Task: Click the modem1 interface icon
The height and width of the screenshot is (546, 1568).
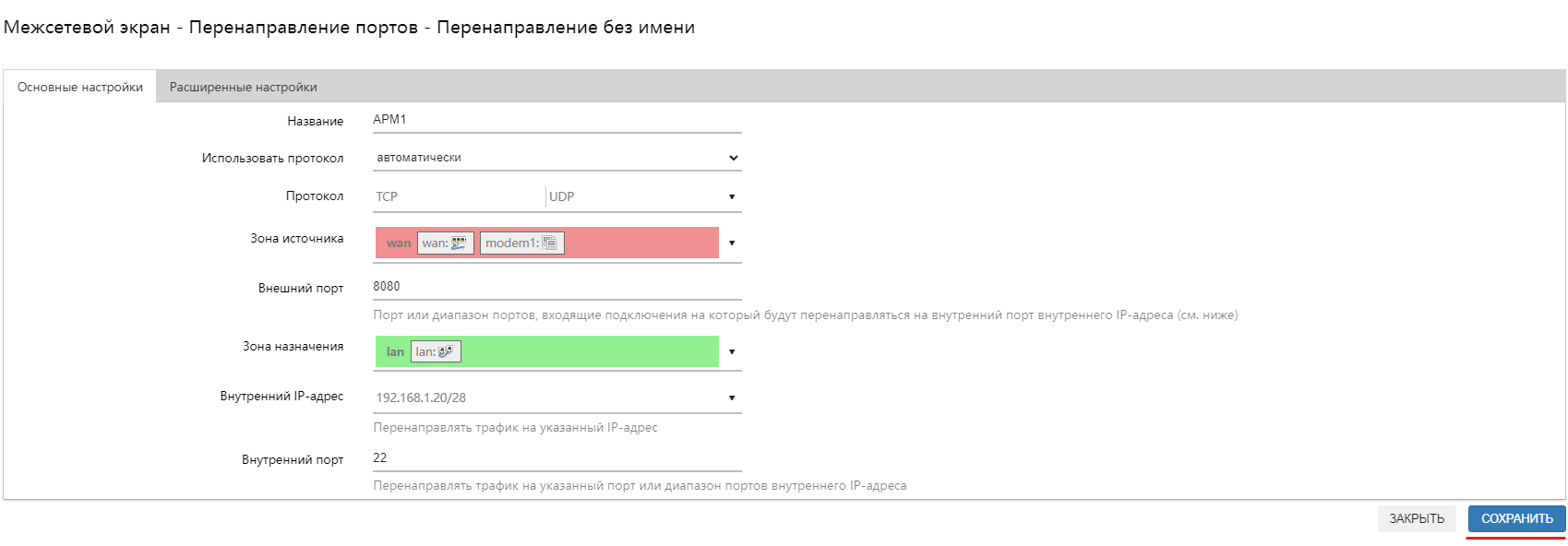Action: tap(521, 243)
